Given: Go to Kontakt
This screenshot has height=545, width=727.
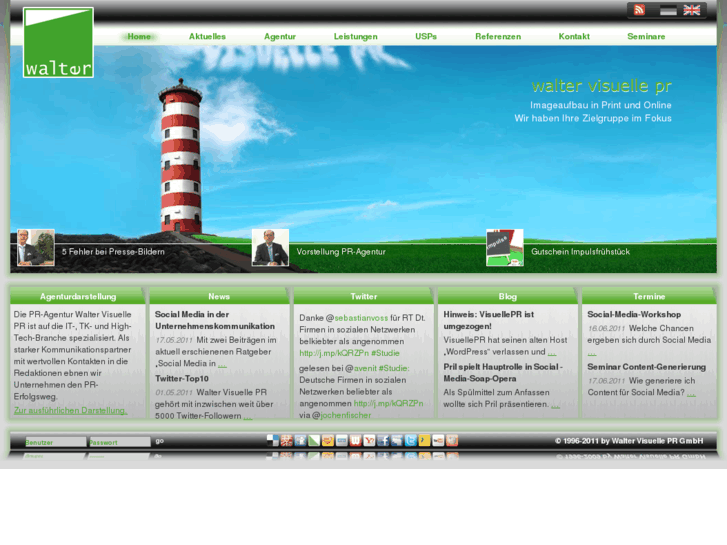Looking at the screenshot, I should tap(574, 36).
